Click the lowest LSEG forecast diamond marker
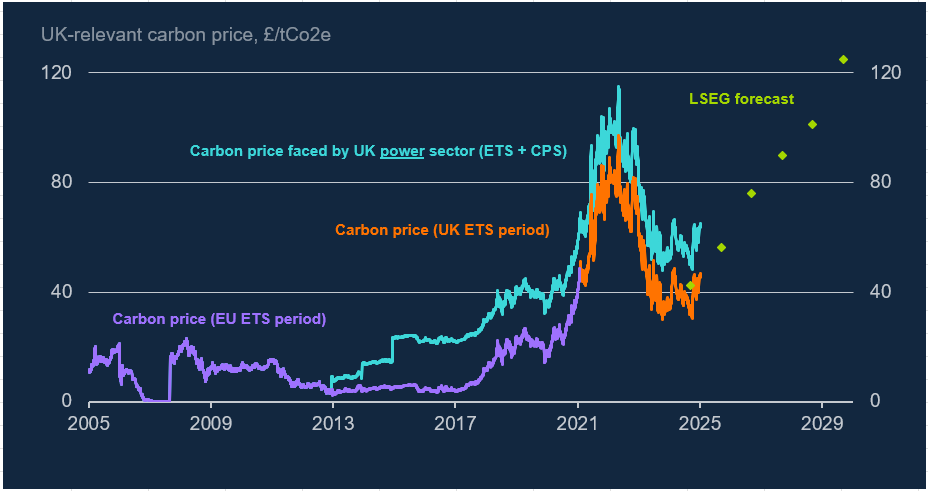 (x=690, y=286)
